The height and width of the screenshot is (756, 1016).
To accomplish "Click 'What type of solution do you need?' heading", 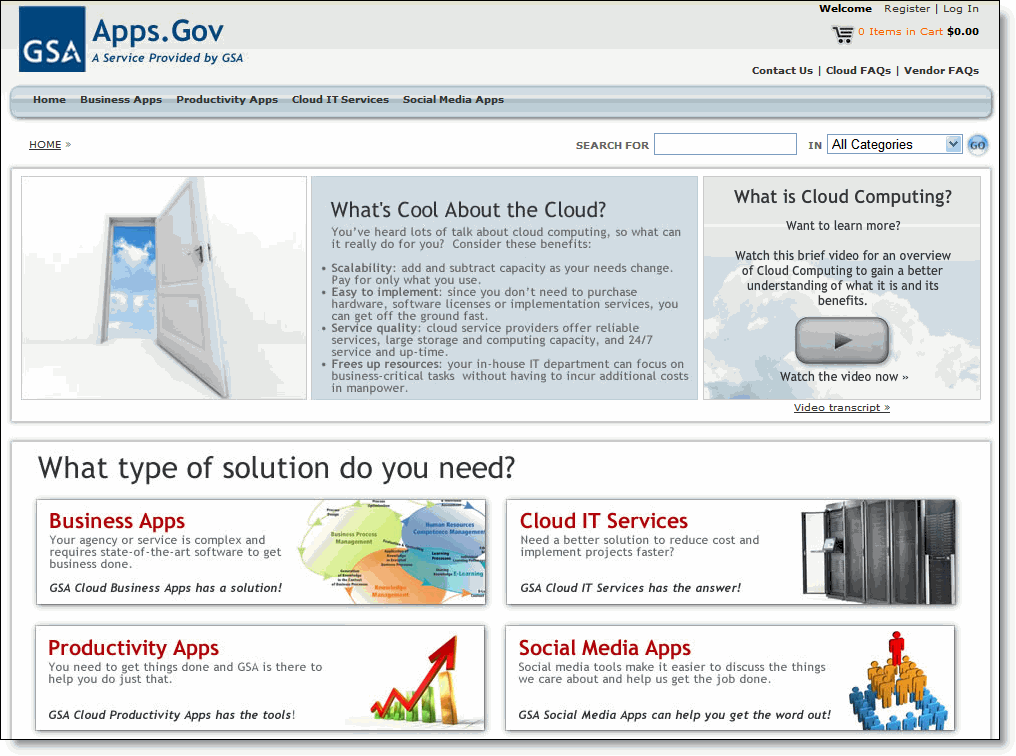I will tap(276, 468).
